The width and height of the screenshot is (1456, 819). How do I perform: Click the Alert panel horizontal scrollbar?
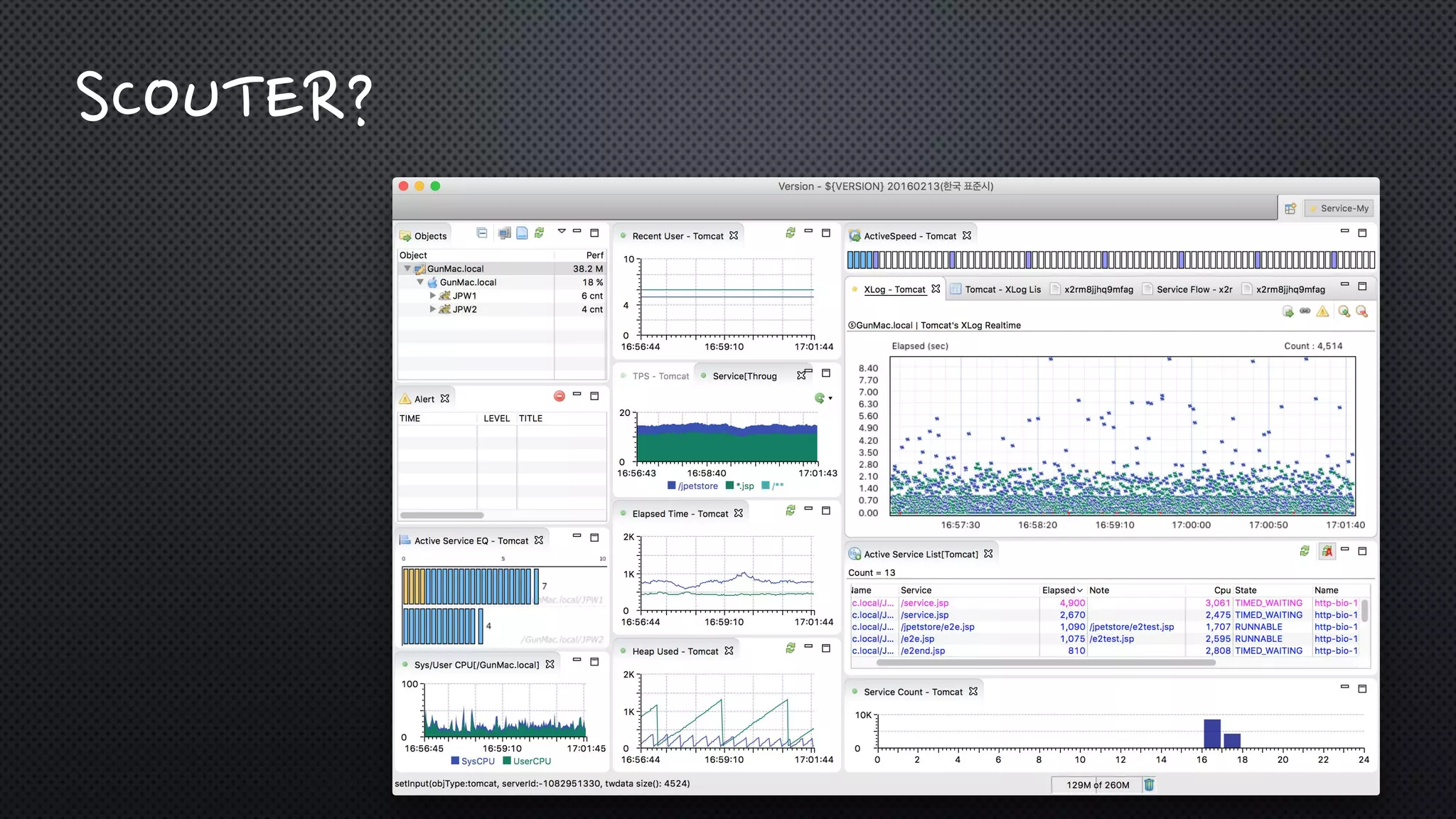[x=441, y=515]
